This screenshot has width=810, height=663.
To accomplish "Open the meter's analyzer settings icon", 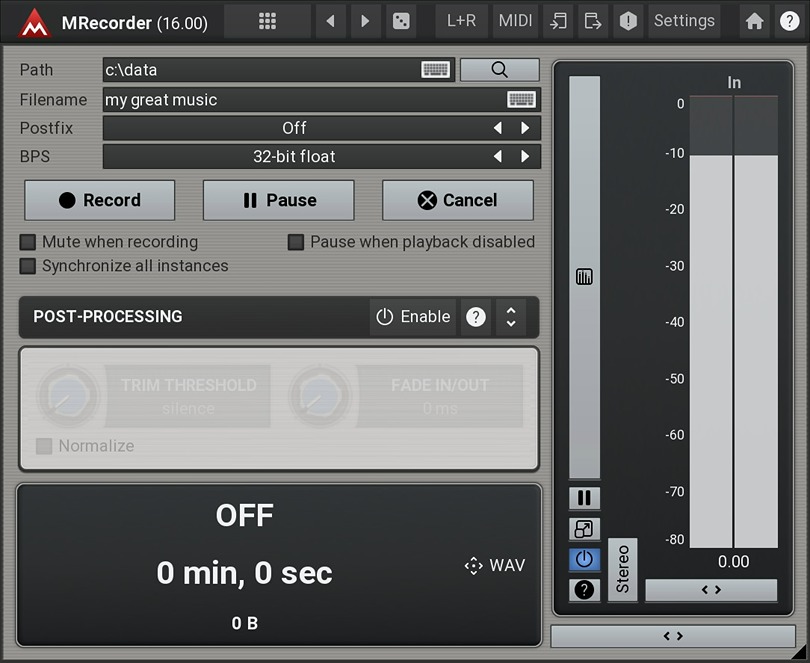I will (x=584, y=276).
